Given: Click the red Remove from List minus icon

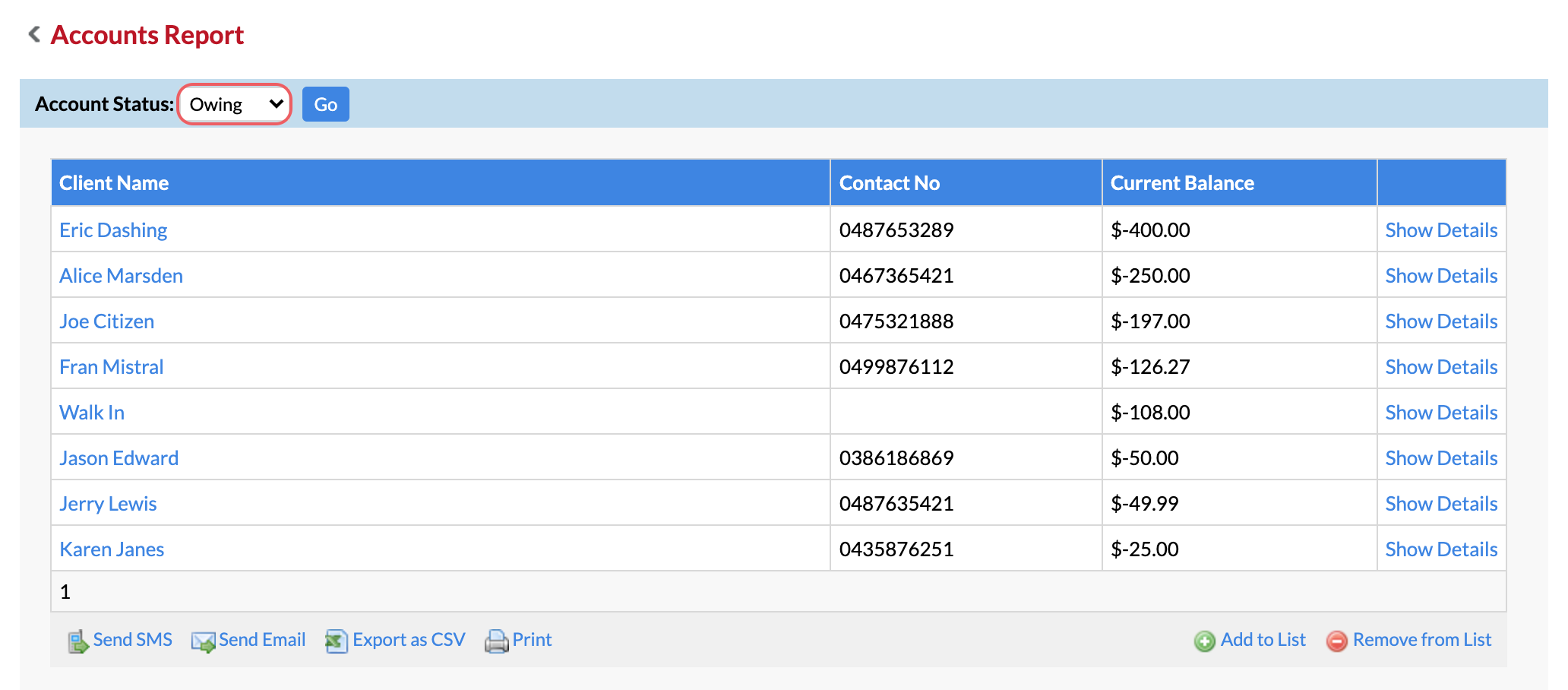Looking at the screenshot, I should [x=1337, y=641].
